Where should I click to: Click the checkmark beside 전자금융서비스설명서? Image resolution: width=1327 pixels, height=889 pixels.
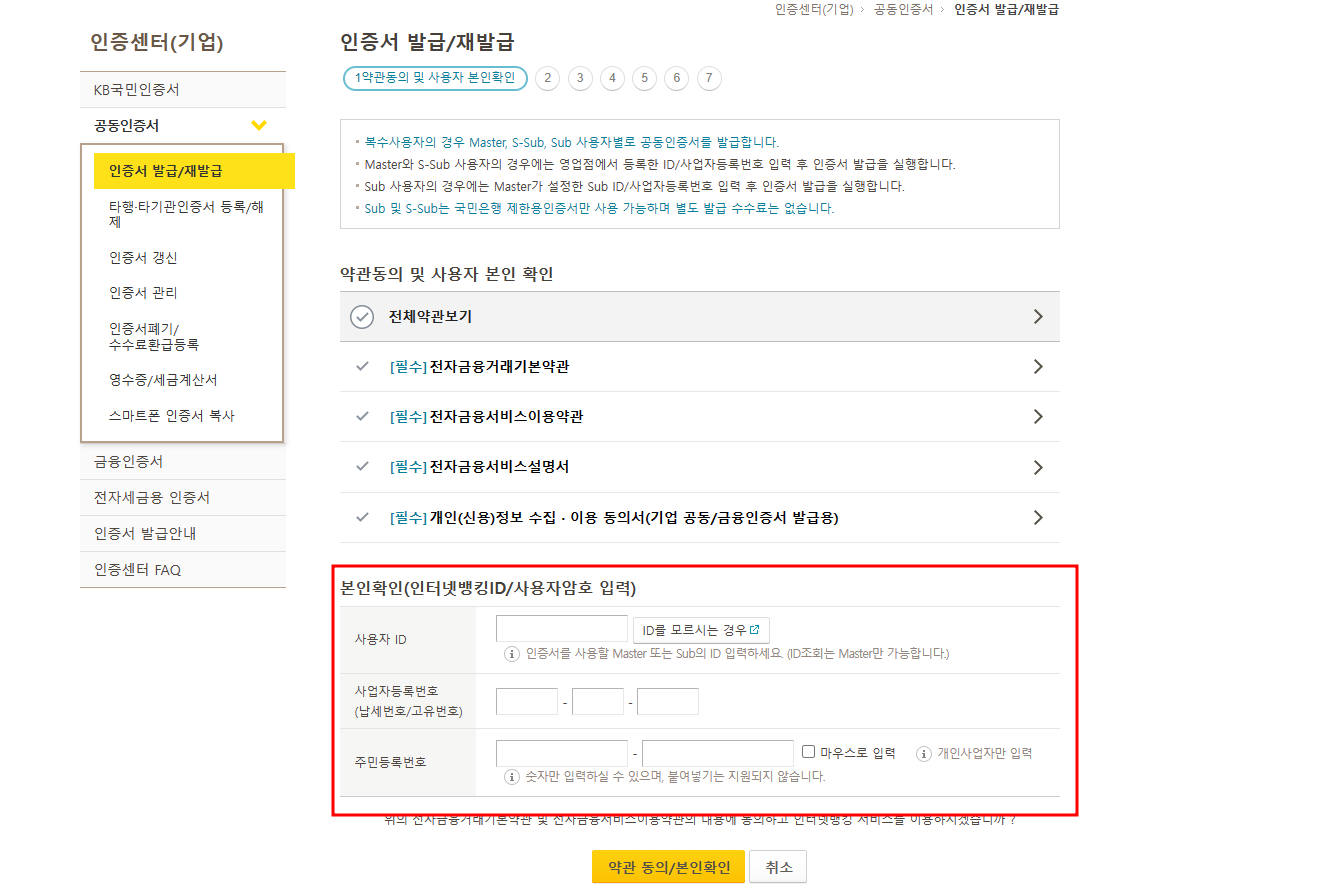(362, 467)
